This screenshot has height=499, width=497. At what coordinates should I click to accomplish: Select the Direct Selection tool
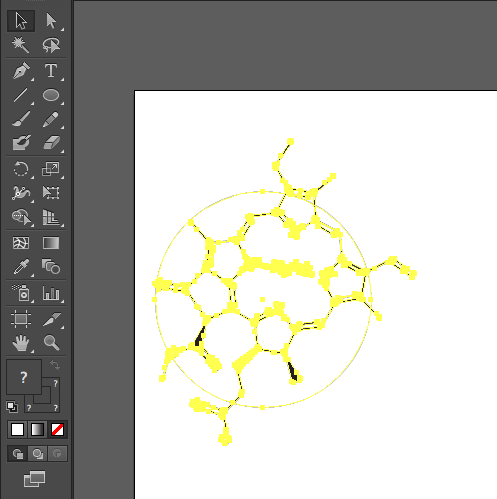[x=51, y=21]
